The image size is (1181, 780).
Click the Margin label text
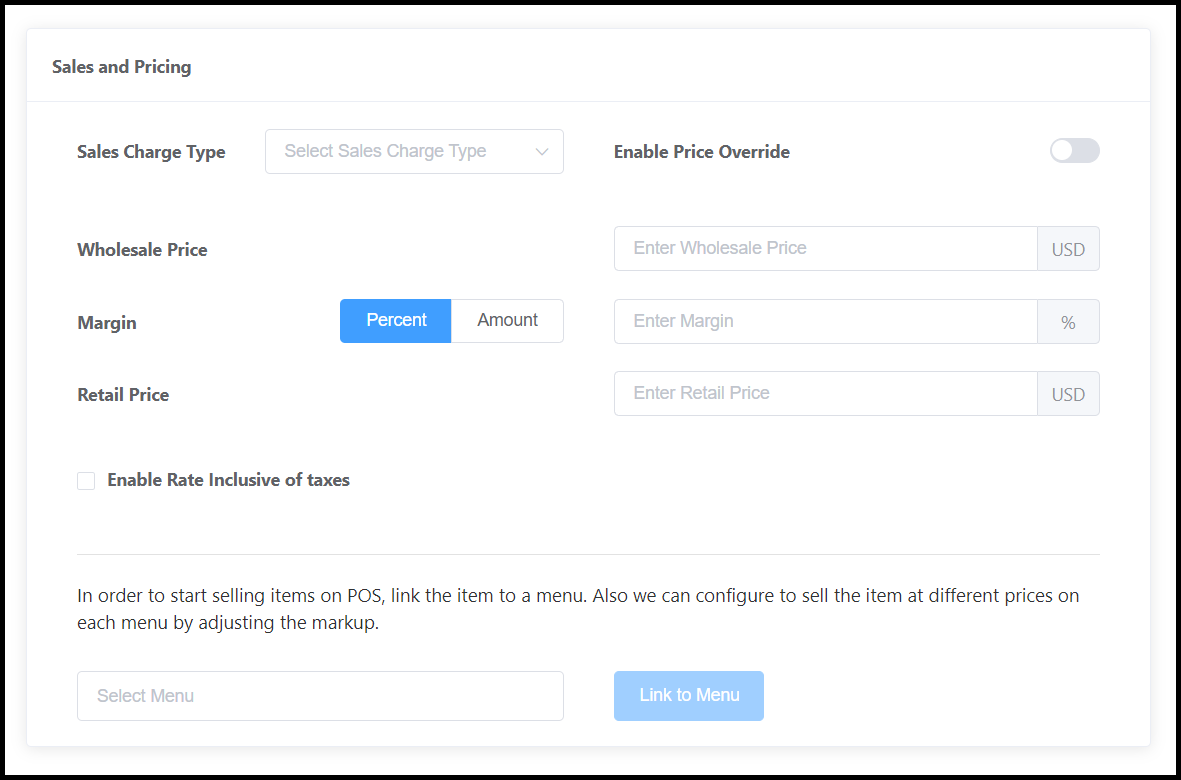[x=106, y=322]
